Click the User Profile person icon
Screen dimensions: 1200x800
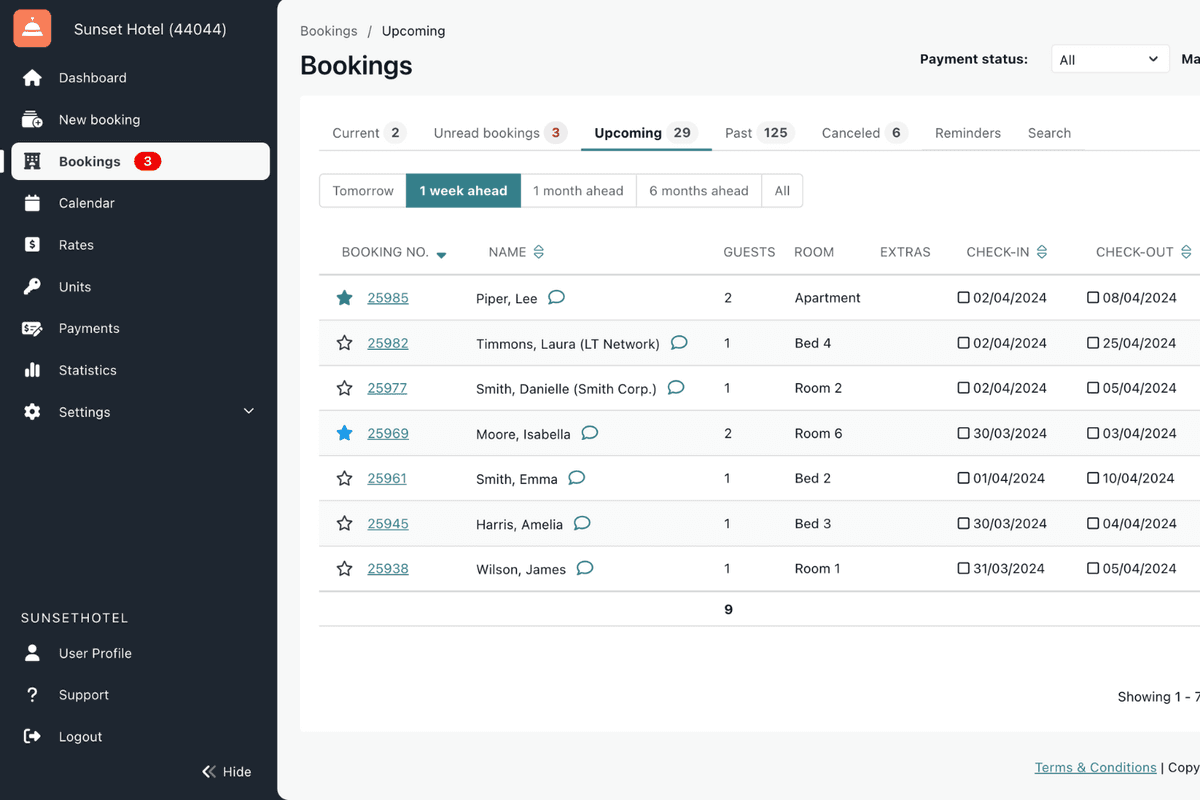(x=32, y=653)
